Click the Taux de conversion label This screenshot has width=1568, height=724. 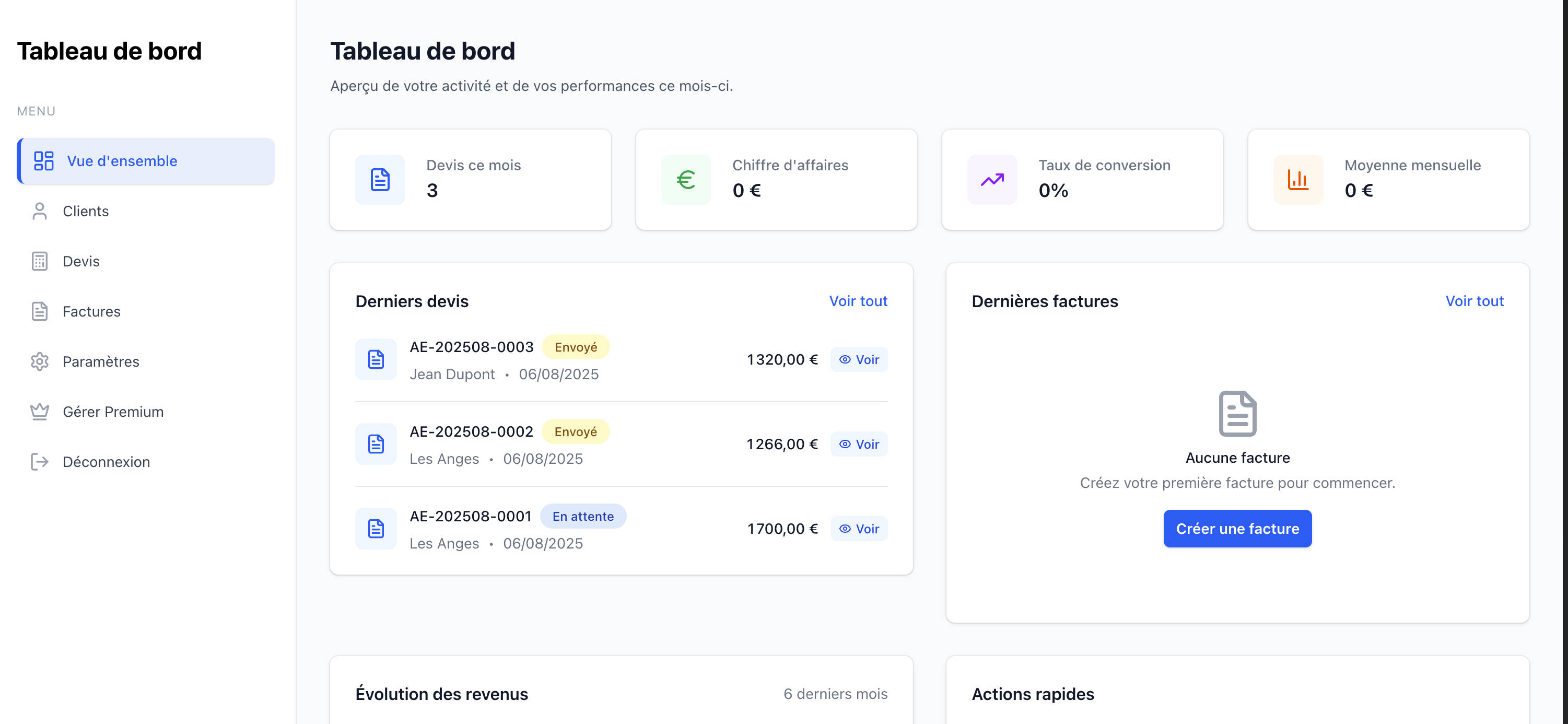1104,165
